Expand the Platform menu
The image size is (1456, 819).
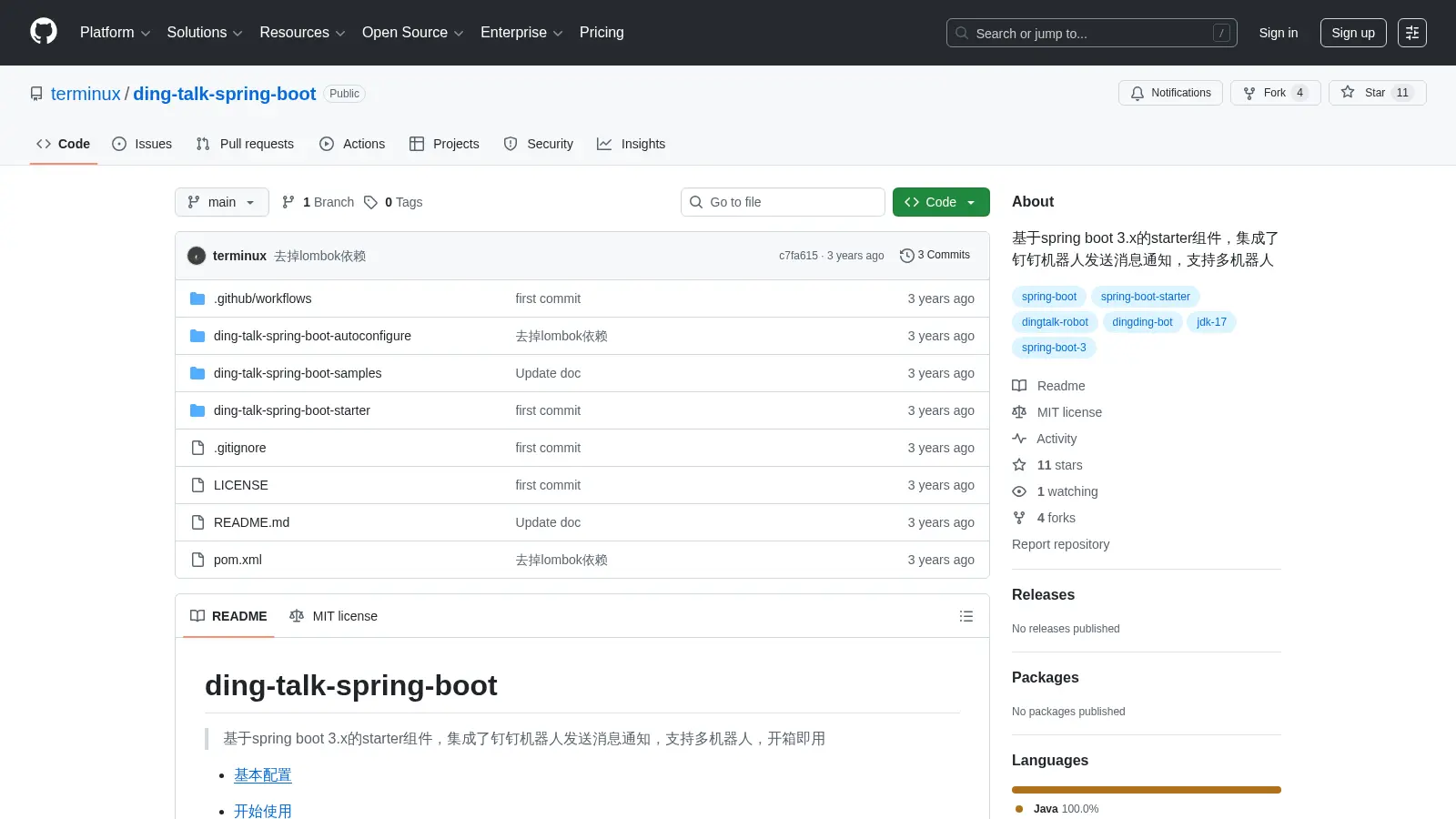click(115, 33)
